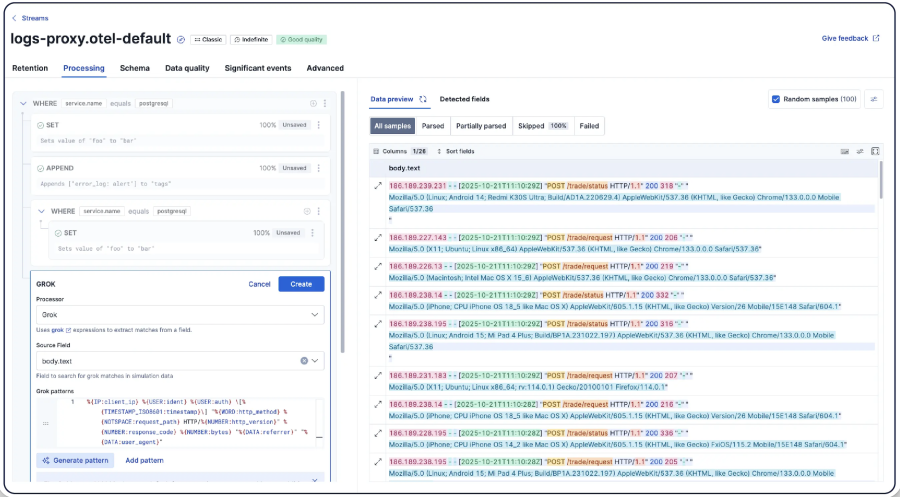The width and height of the screenshot is (900, 497).
Task: Expand row with IP 186.189.239.231
Action: click(x=378, y=186)
